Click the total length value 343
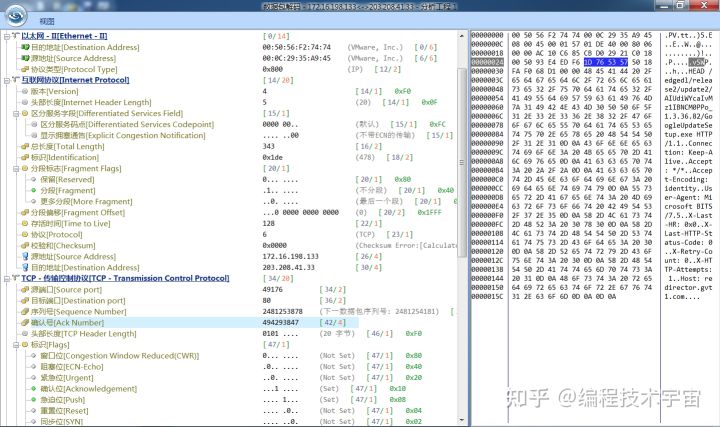The width and height of the screenshot is (720, 427). 268,146
